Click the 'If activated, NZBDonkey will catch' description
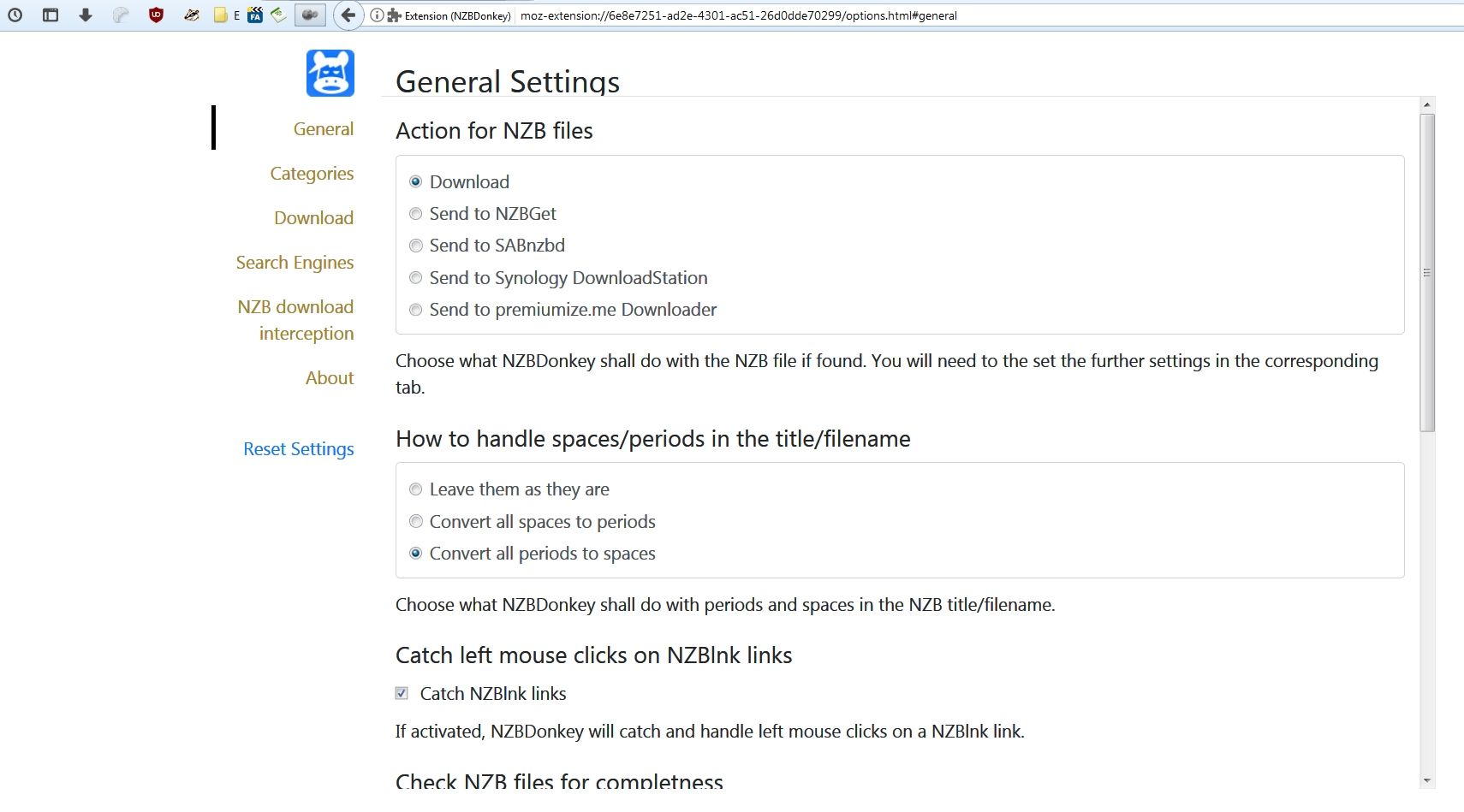 tap(710, 732)
